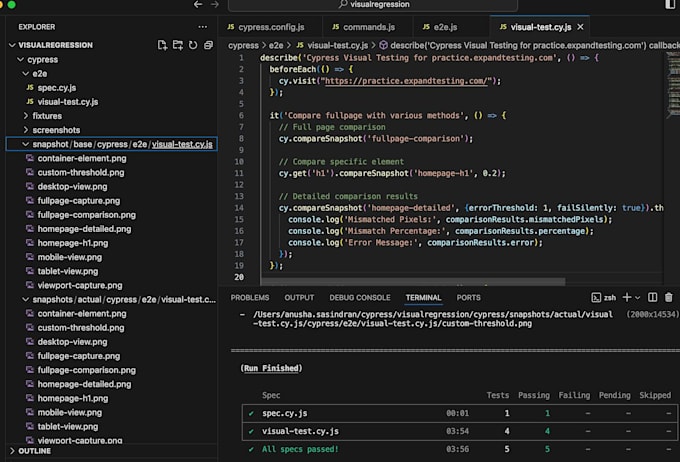Open the DEBUG CONSOLE panel tab
680x462 pixels.
click(x=360, y=298)
